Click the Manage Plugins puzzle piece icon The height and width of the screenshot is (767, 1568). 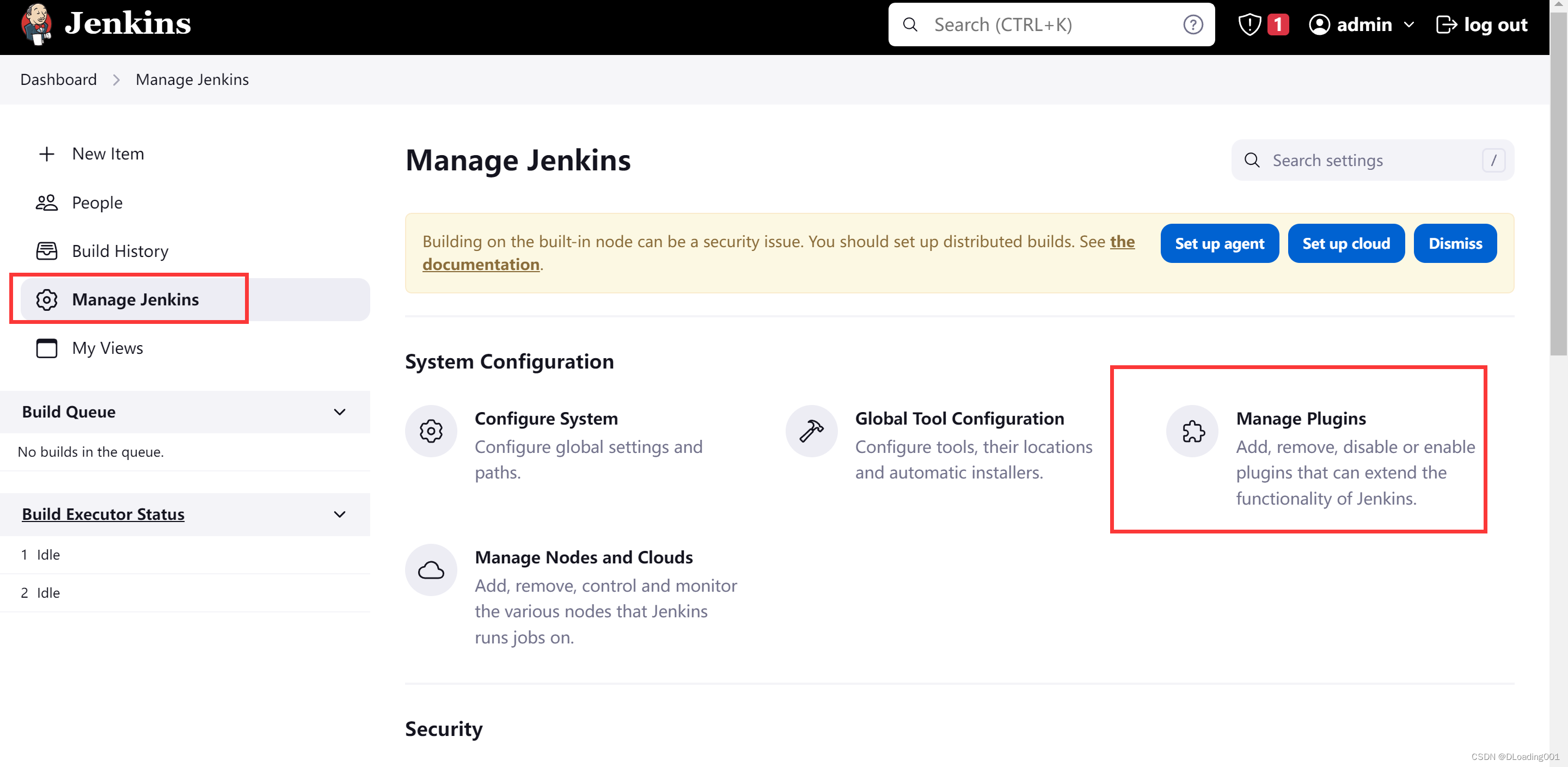click(1192, 431)
